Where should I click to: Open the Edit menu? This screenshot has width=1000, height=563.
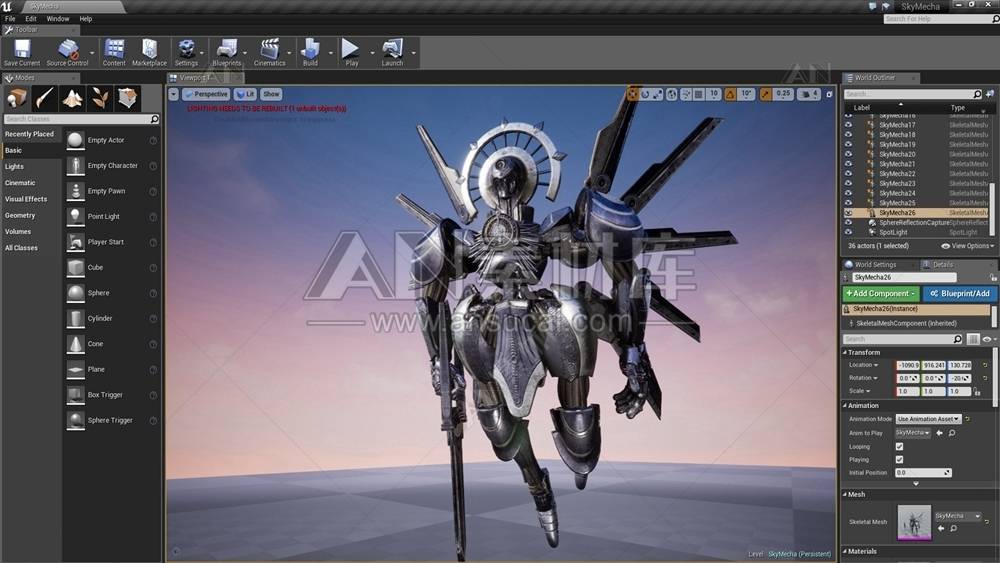[x=31, y=19]
